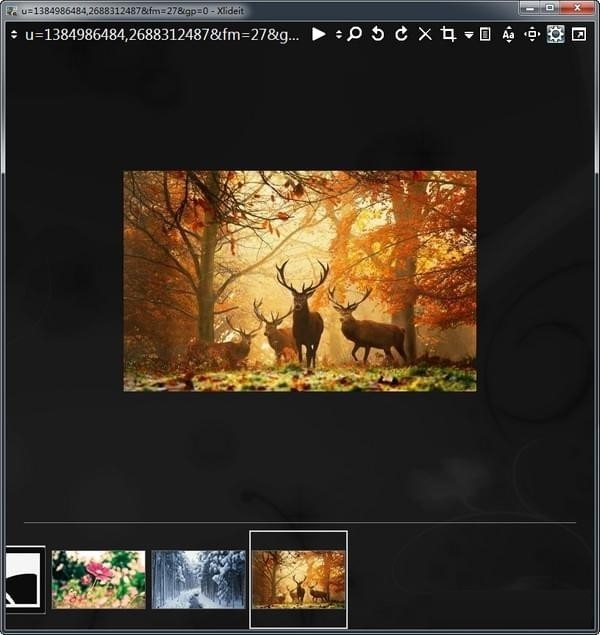Open the zoom magnifier tool
Image resolution: width=600 pixels, height=635 pixels.
point(354,34)
